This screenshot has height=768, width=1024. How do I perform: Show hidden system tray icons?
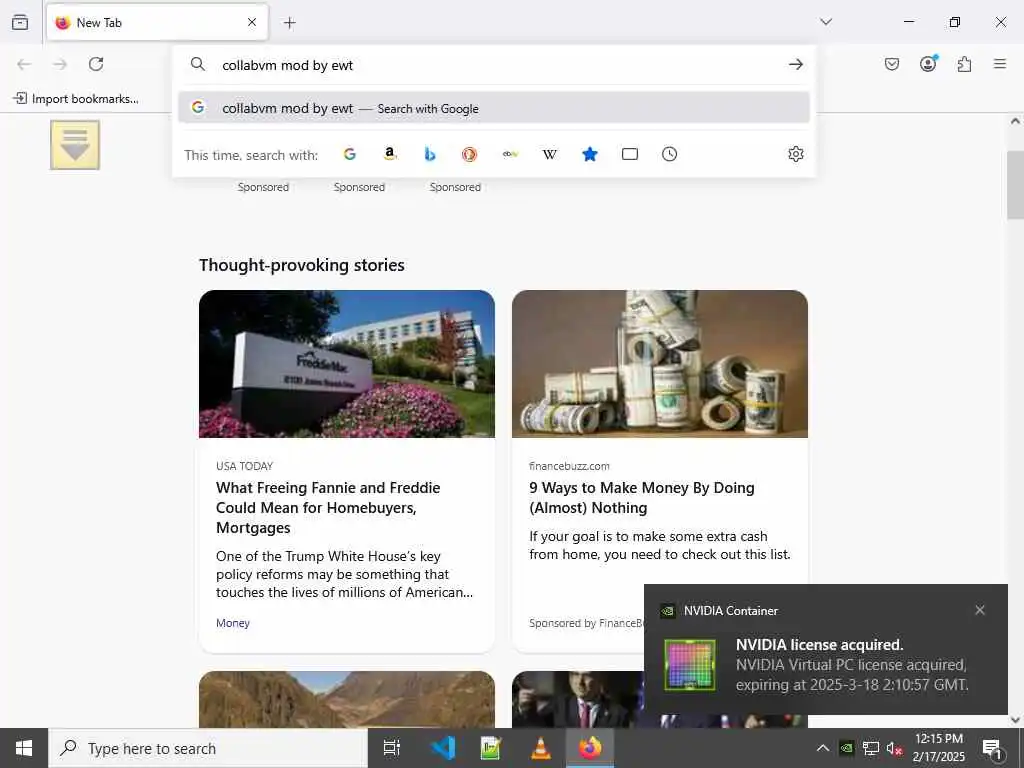coord(823,748)
